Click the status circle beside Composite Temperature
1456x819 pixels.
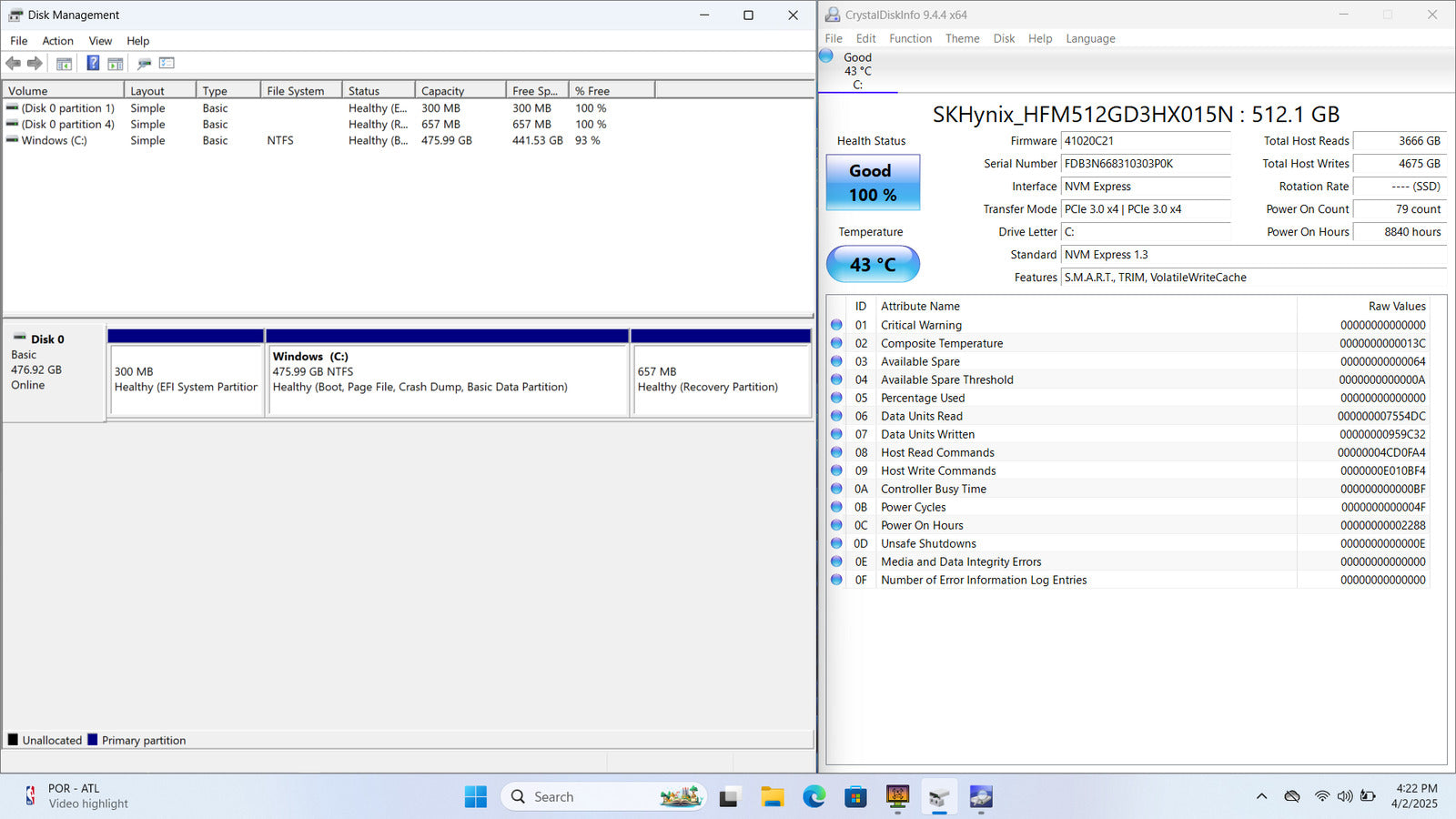[836, 343]
